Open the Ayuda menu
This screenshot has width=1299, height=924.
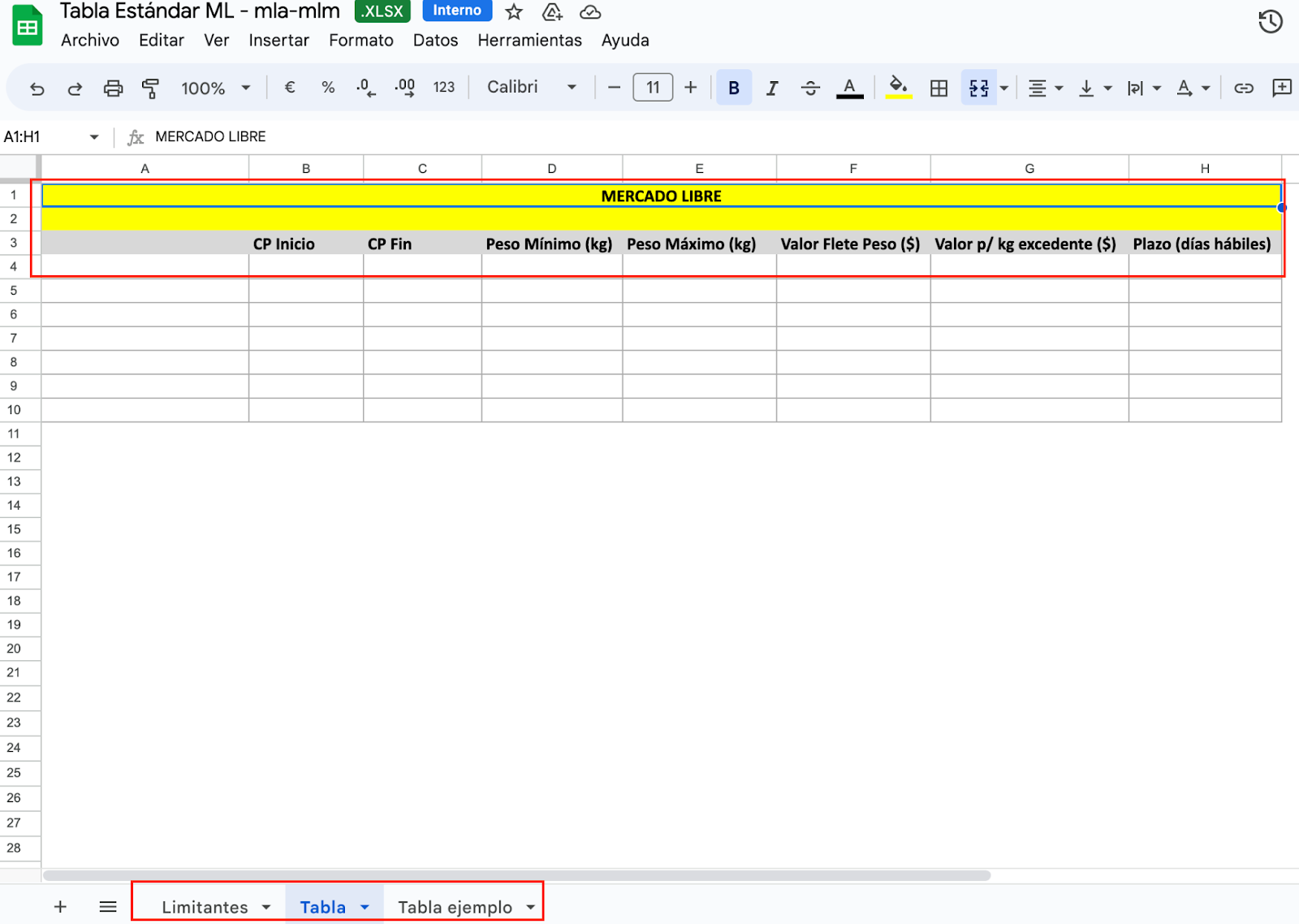pyautogui.click(x=625, y=41)
